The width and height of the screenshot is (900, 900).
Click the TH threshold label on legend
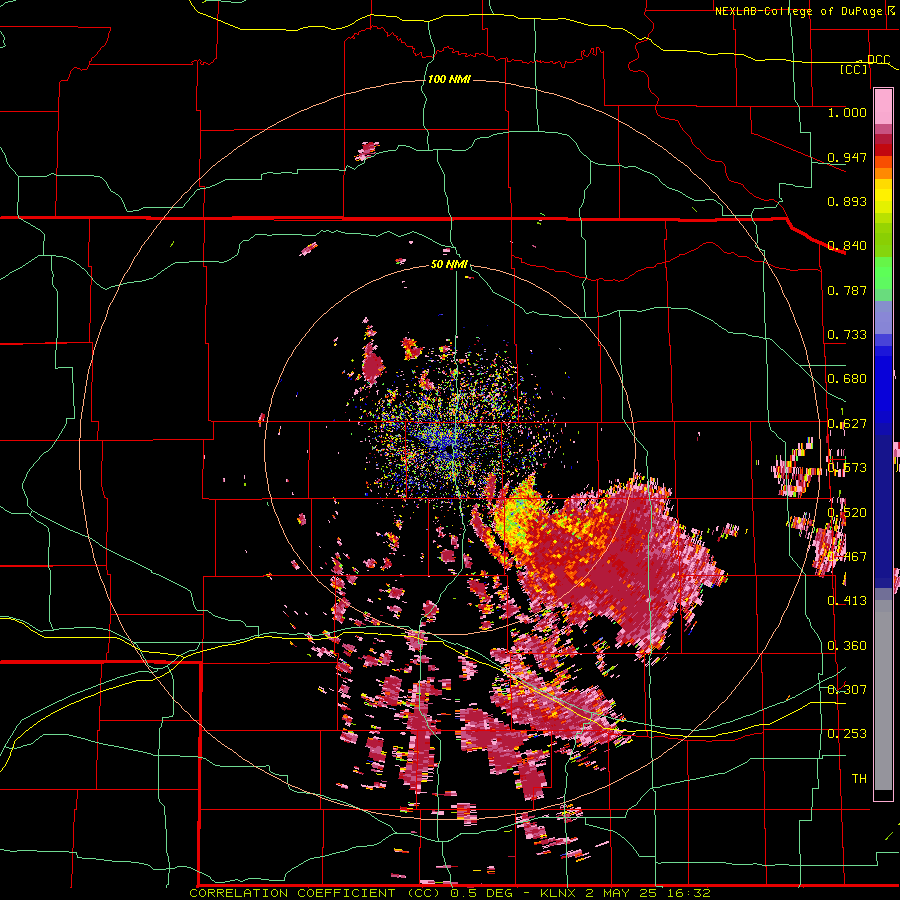859,779
